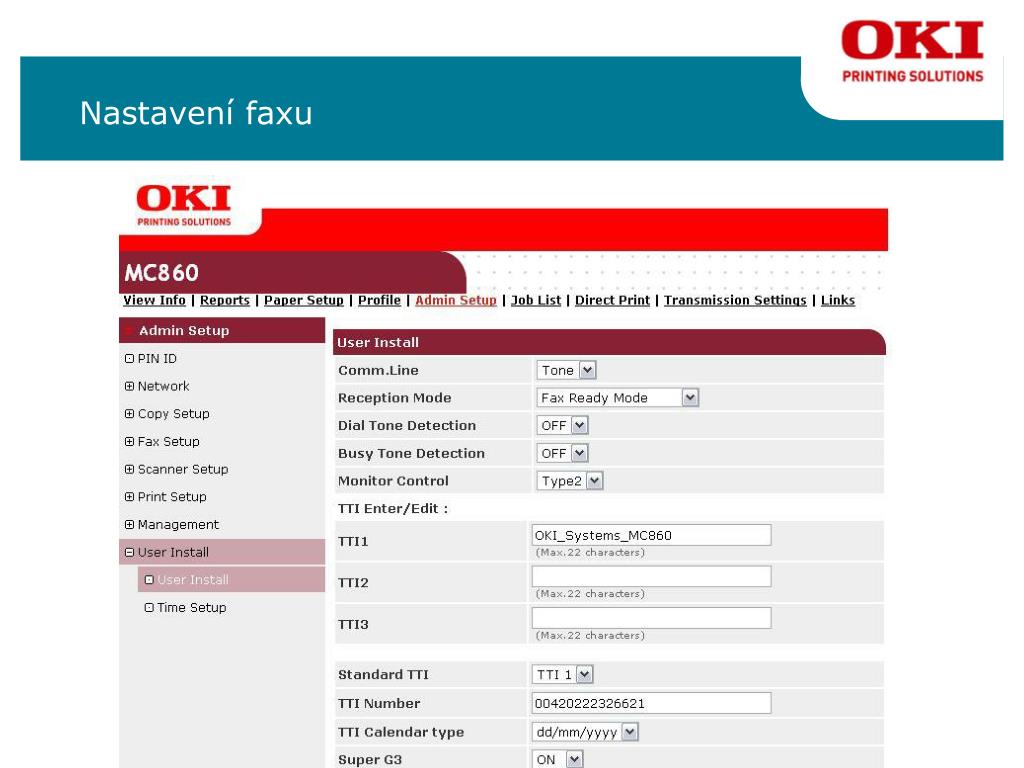
Task: Select Management in sidebar
Action: pos(178,524)
